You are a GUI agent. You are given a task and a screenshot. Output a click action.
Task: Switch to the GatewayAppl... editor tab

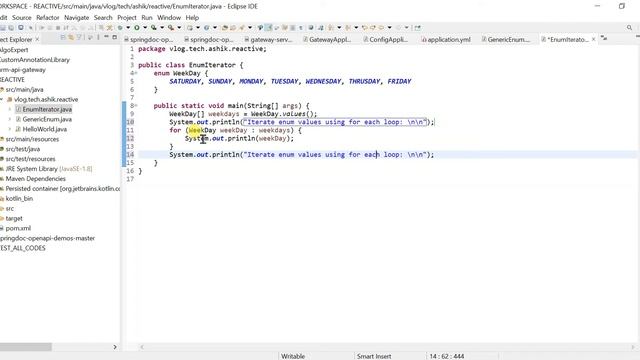tap(327, 40)
